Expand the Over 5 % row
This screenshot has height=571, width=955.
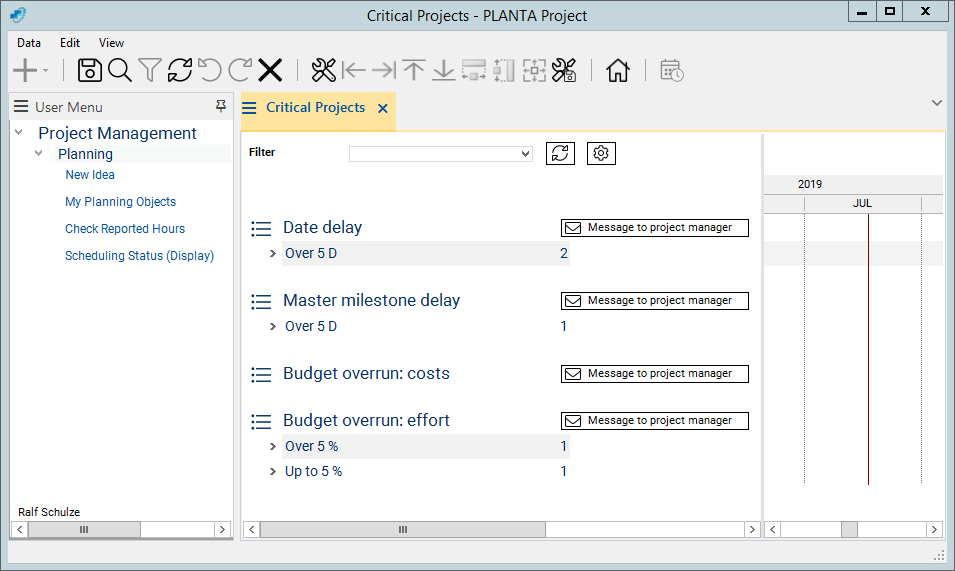pyautogui.click(x=273, y=446)
